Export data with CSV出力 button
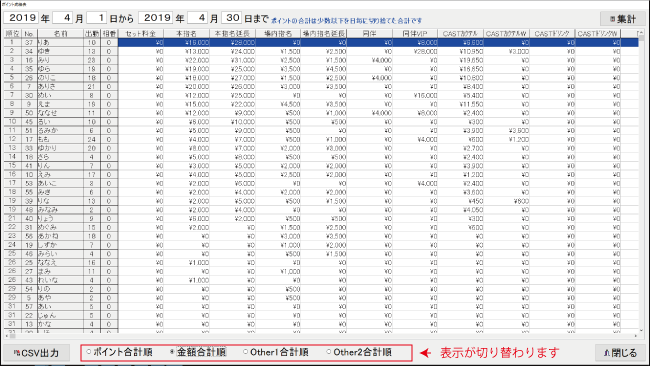650x366 pixels. click(36, 353)
